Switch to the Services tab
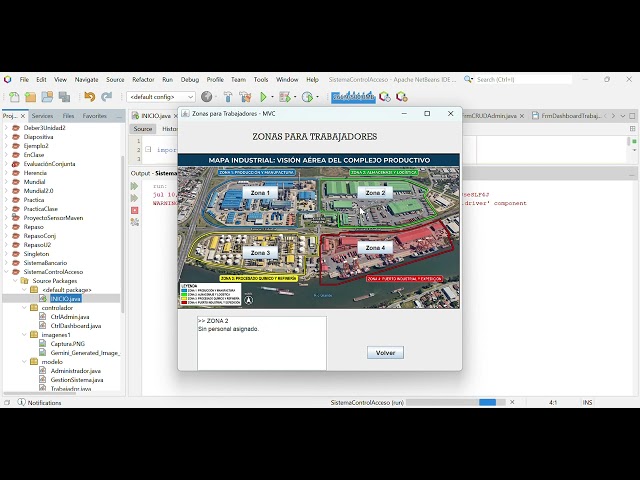The width and height of the screenshot is (640, 480). [42, 116]
